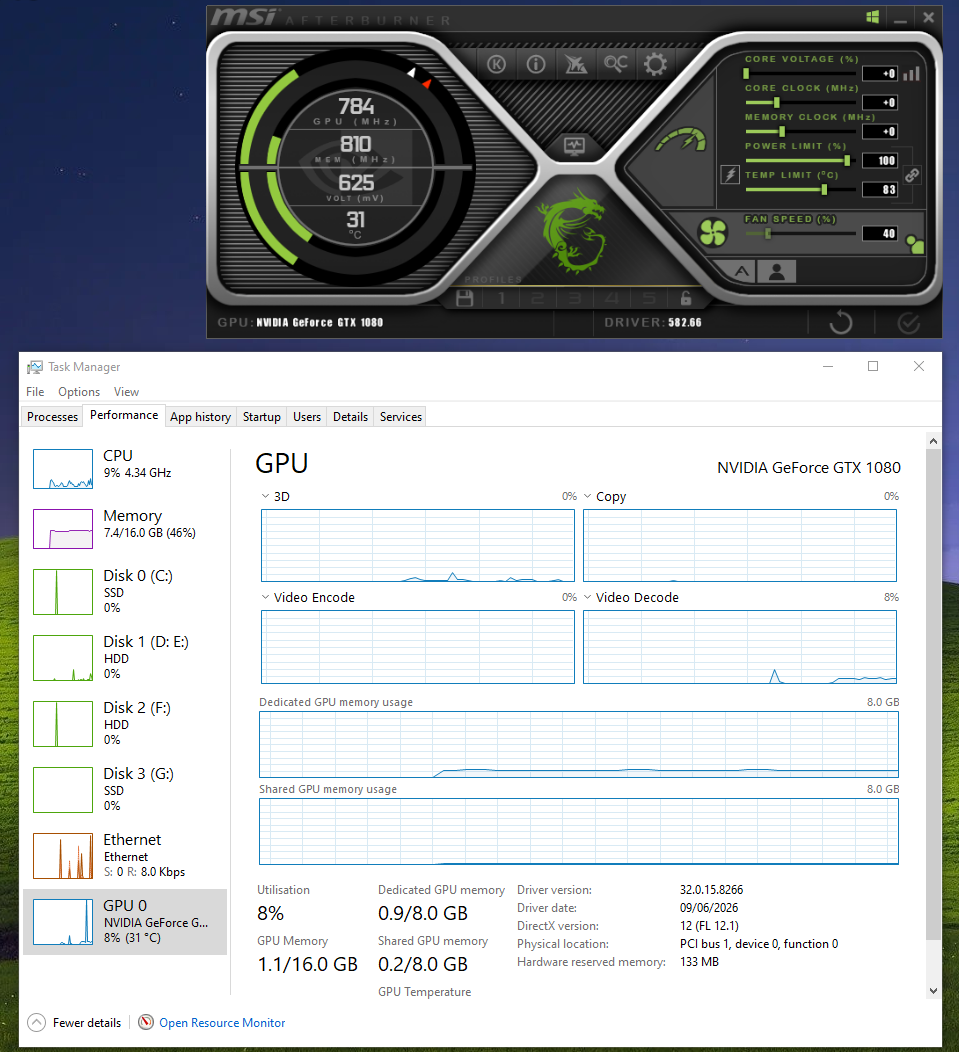
Task: Switch to the App history tab
Action: (200, 417)
